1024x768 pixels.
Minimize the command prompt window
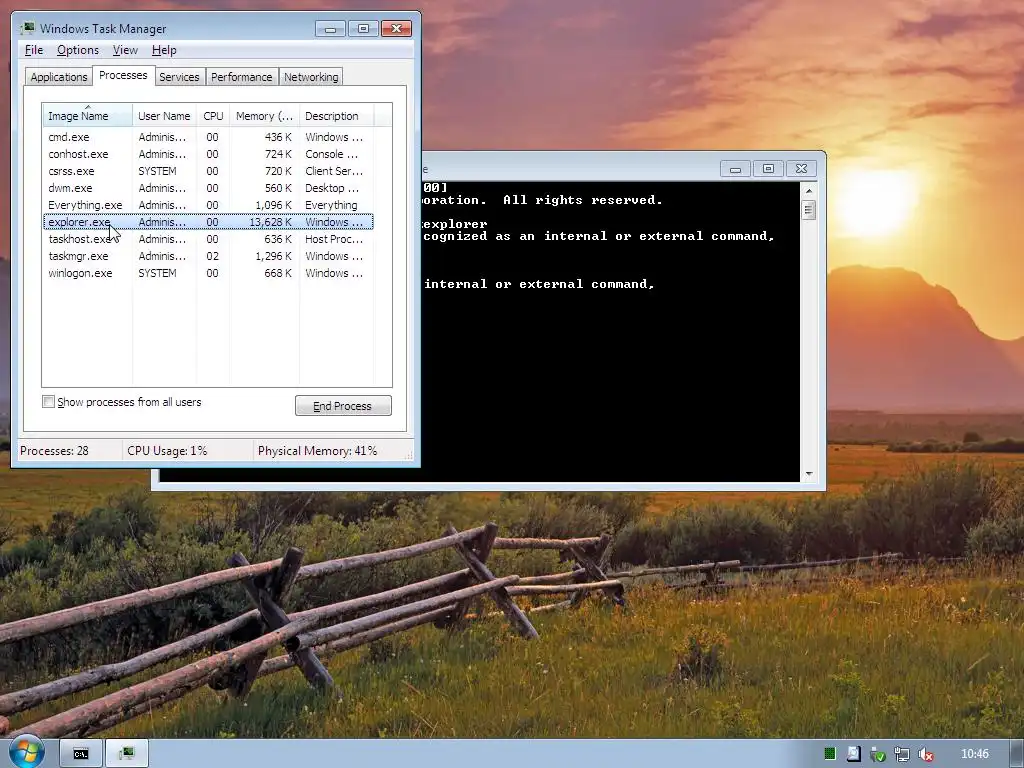point(735,168)
